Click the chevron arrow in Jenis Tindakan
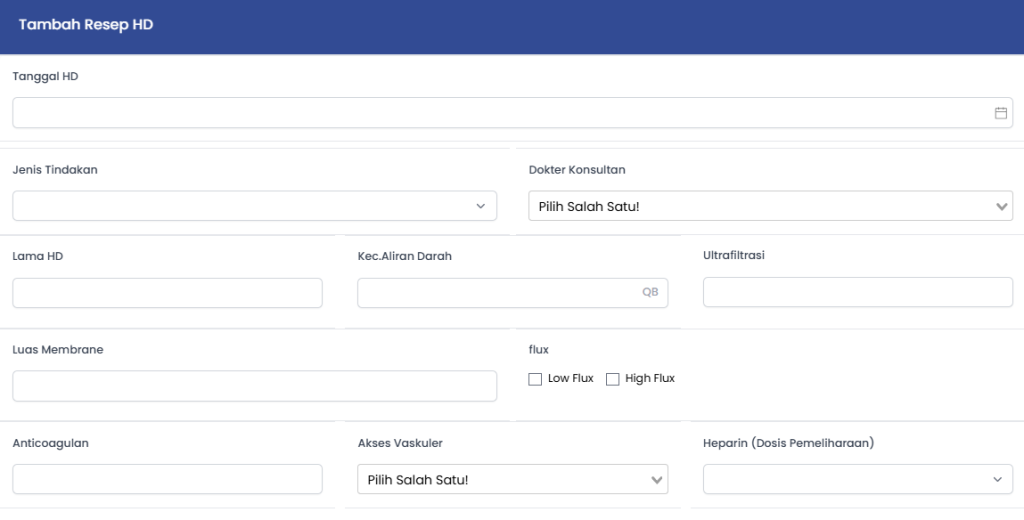Viewport: 1024px width, 520px height. click(481, 206)
